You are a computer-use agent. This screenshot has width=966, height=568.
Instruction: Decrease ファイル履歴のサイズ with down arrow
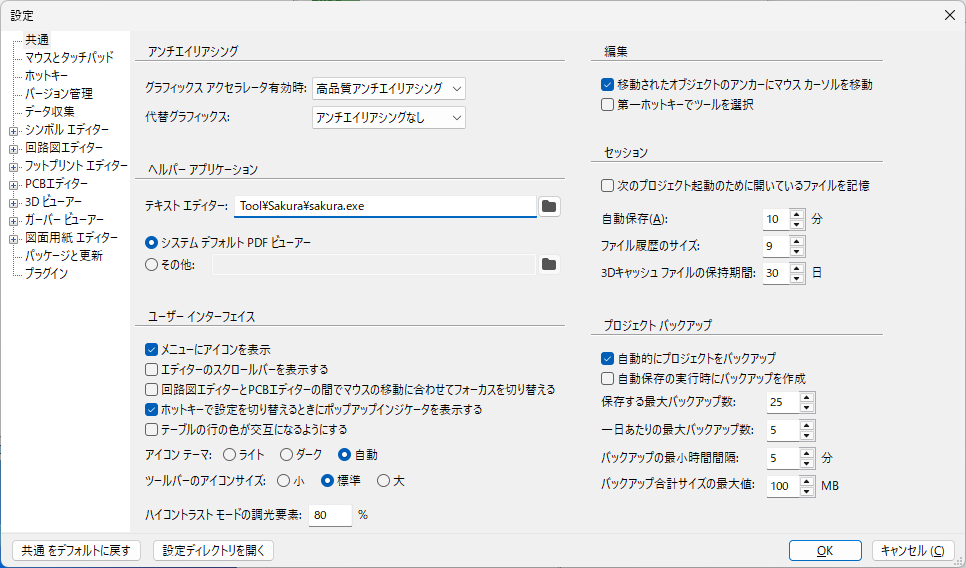[x=797, y=250]
